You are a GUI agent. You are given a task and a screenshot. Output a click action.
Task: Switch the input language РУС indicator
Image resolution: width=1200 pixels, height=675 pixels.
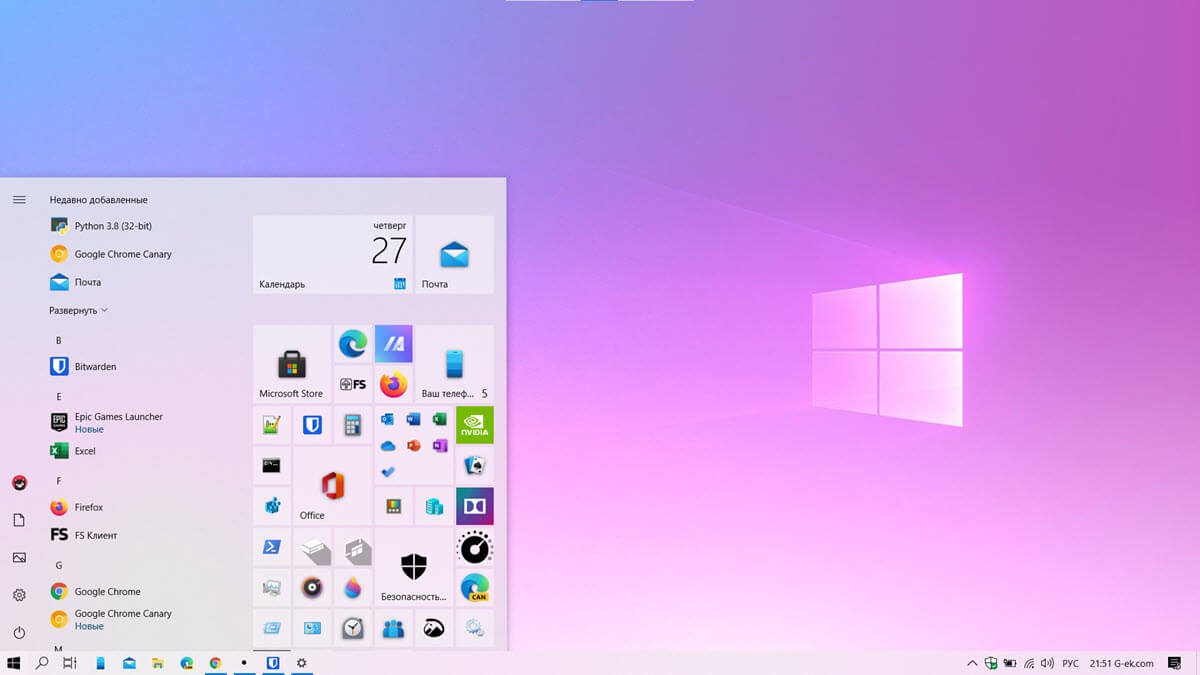click(x=1070, y=663)
